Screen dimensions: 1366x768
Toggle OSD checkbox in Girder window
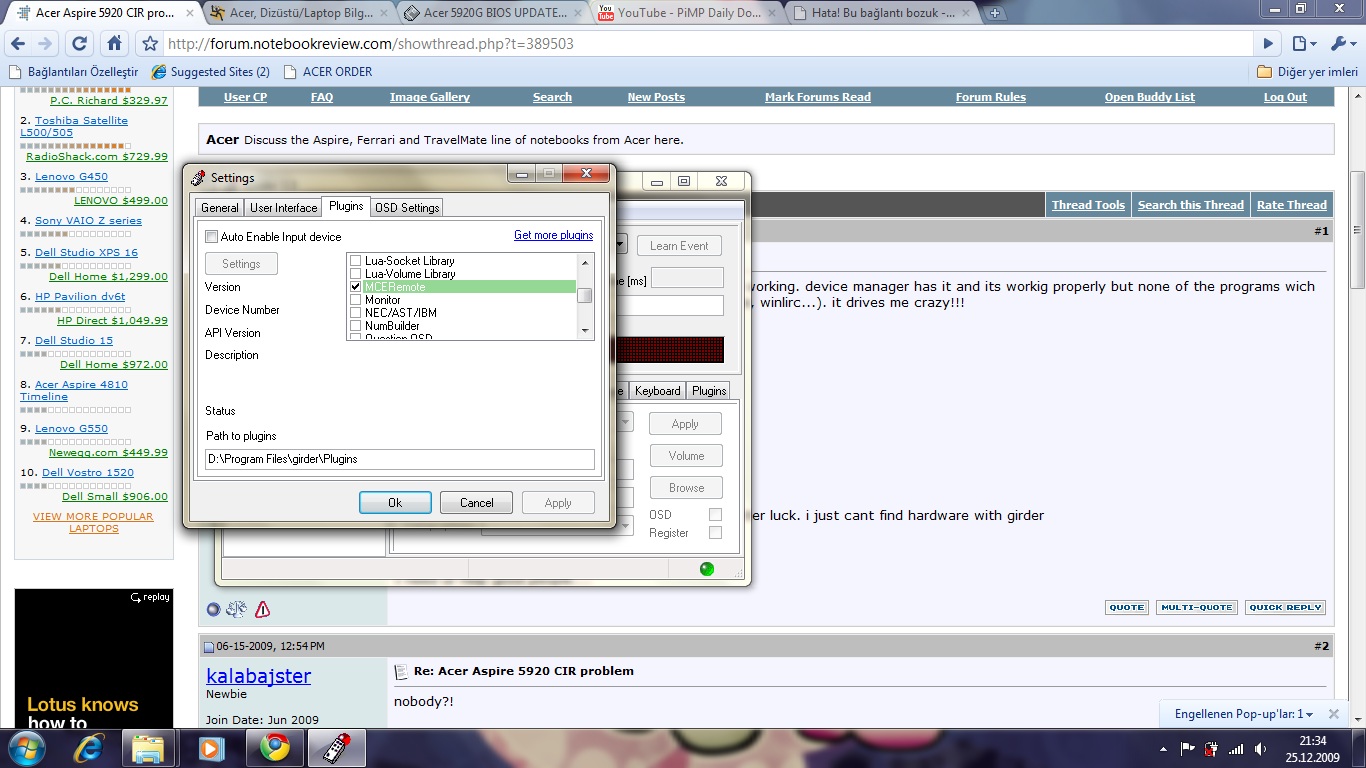point(715,515)
